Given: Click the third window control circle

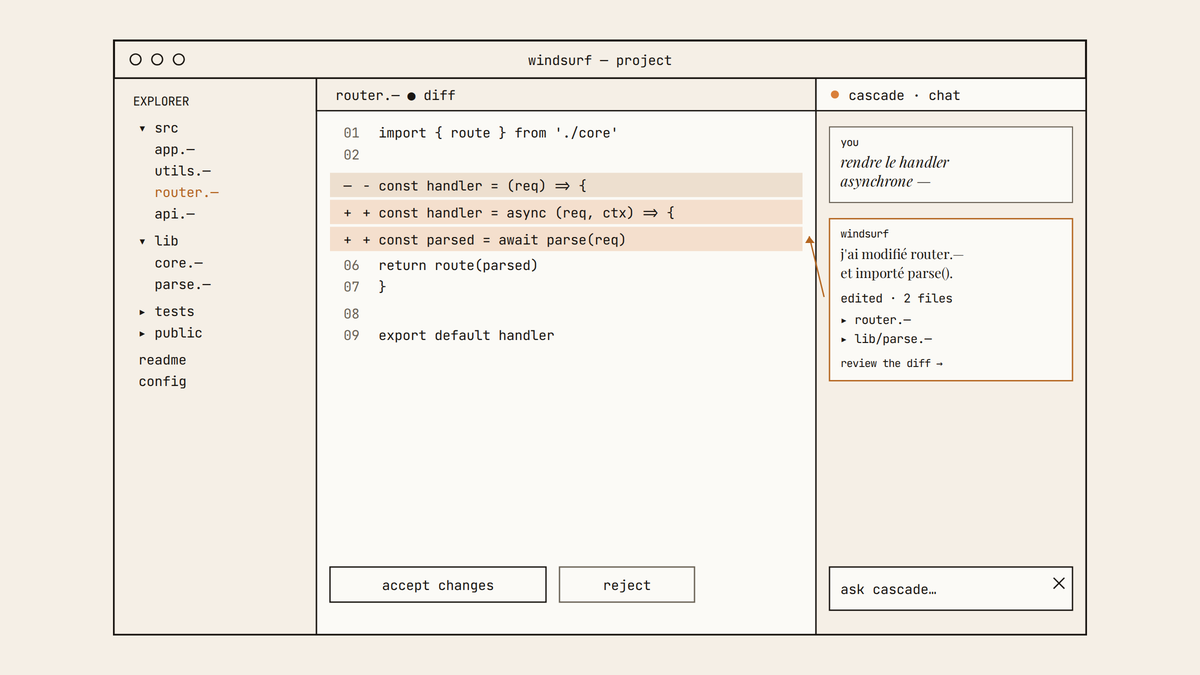Looking at the screenshot, I should point(179,60).
